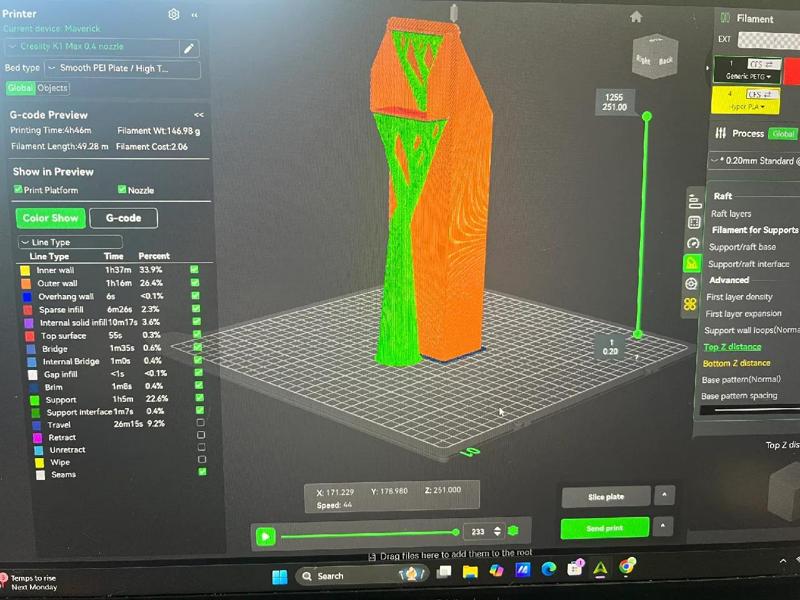Viewport: 800px width, 600px height.
Task: Hide Outer wall lines in preview
Action: 195,282
